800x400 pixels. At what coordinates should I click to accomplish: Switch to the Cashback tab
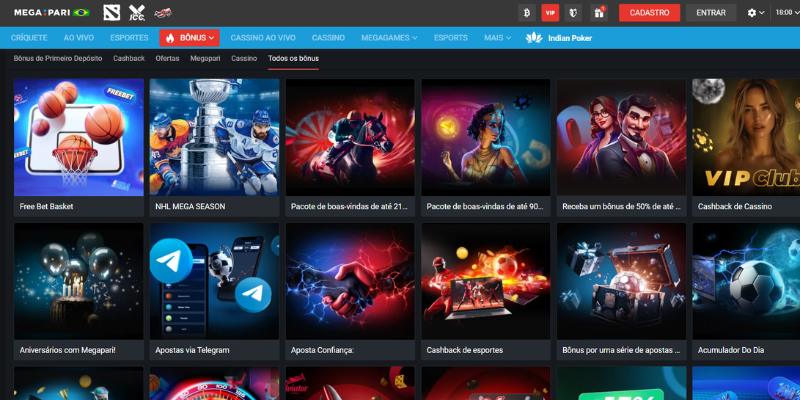[x=128, y=59]
